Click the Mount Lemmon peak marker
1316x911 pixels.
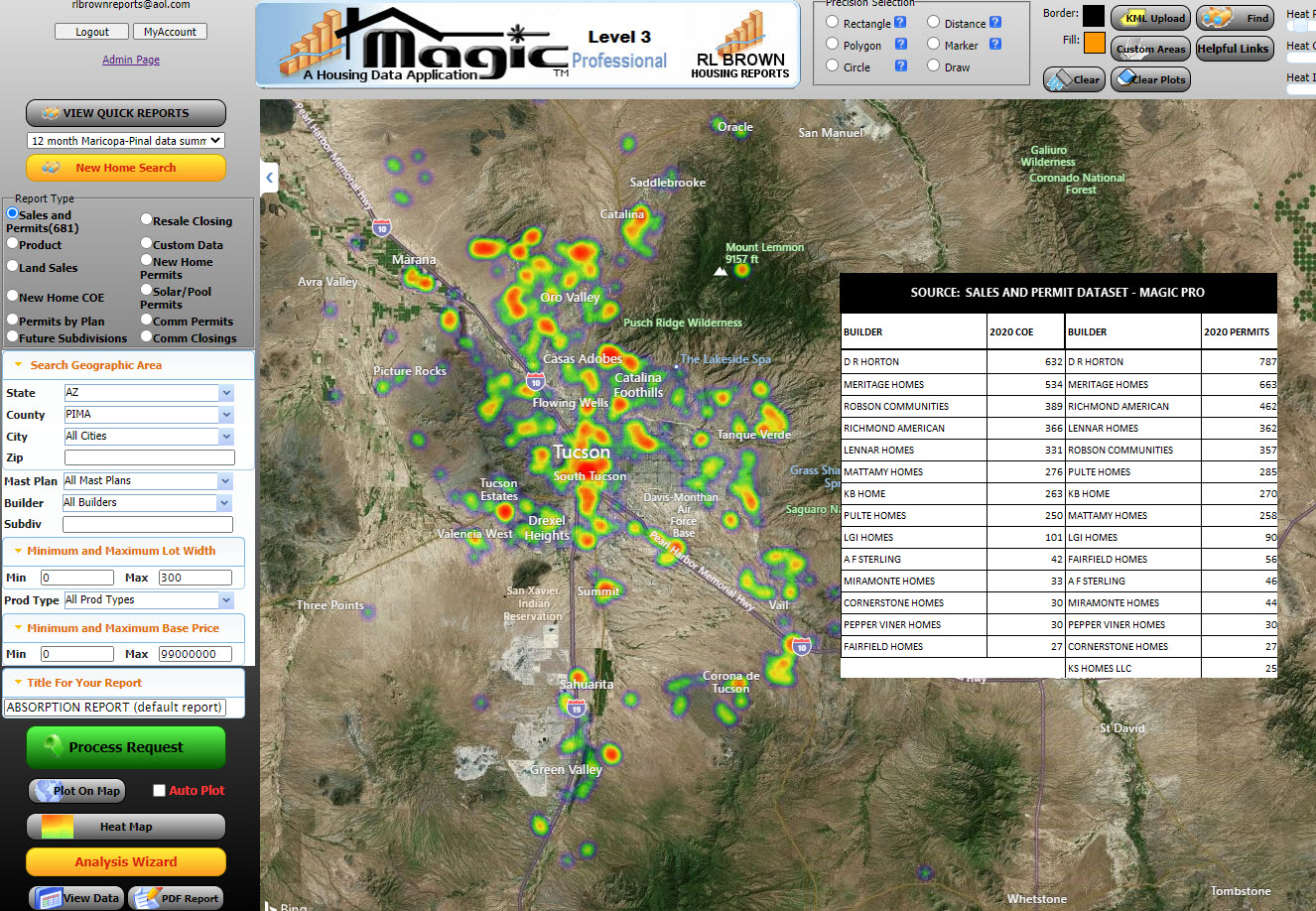(x=721, y=271)
